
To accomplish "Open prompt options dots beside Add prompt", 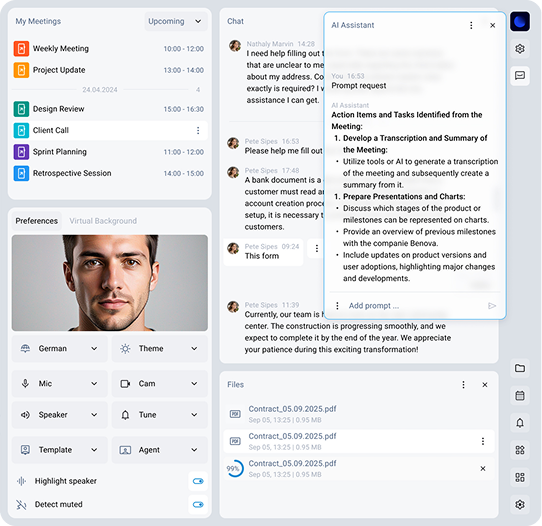I will 337,306.
